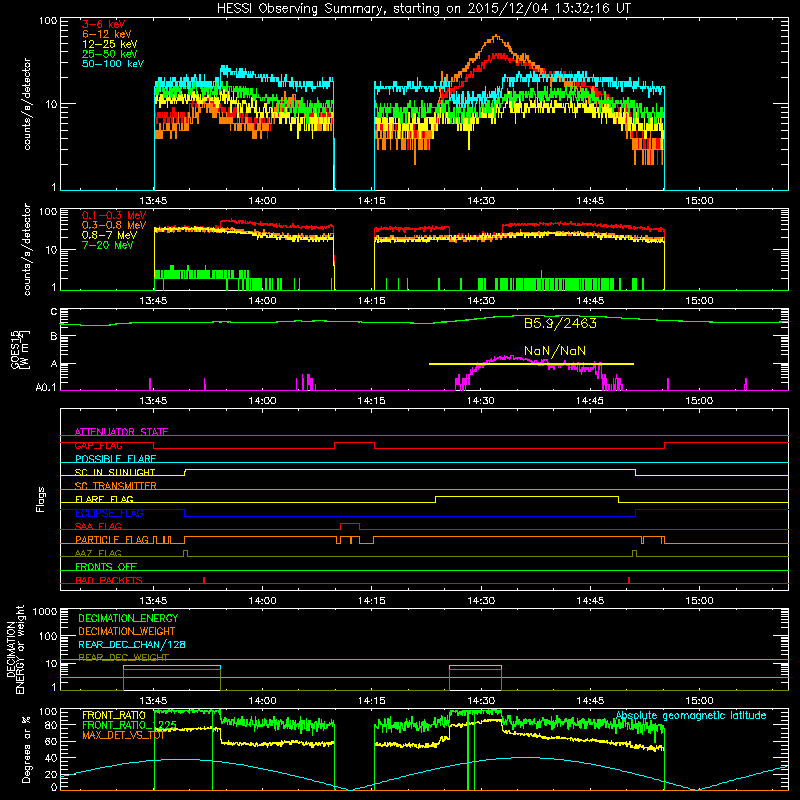
Task: Click the yellow flare interval bar in GOES panel
Action: (x=531, y=364)
